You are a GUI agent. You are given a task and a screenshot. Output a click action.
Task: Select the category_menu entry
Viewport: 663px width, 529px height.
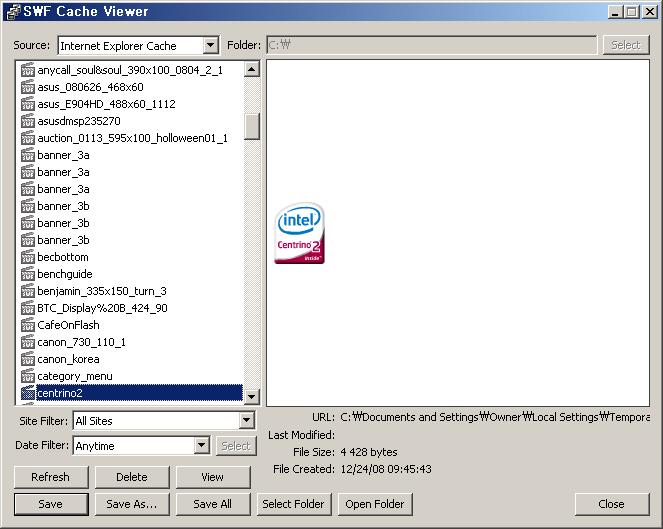point(75,376)
